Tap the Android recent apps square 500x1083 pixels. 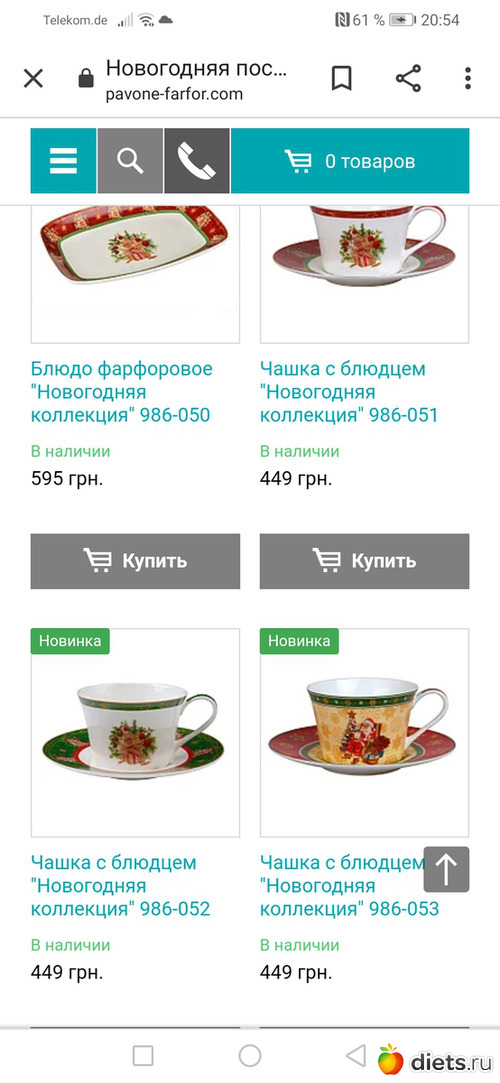[143, 1055]
